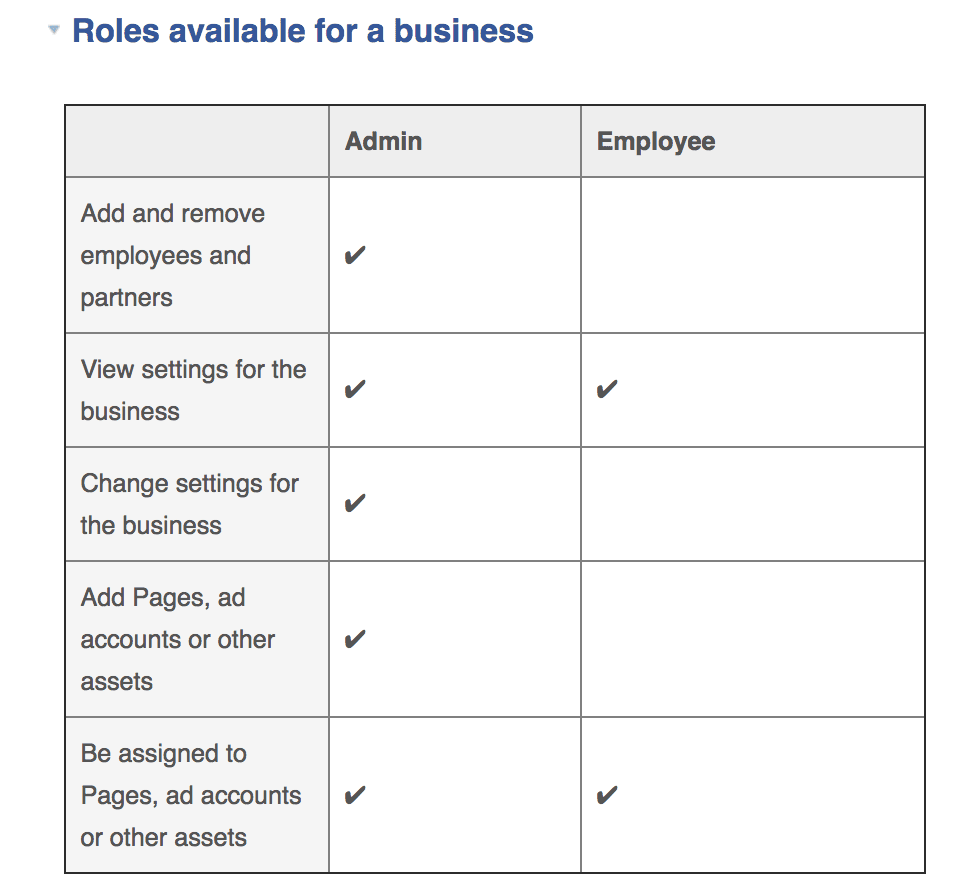
Task: Click empty Employee cell for Add Pages row
Action: (x=752, y=640)
